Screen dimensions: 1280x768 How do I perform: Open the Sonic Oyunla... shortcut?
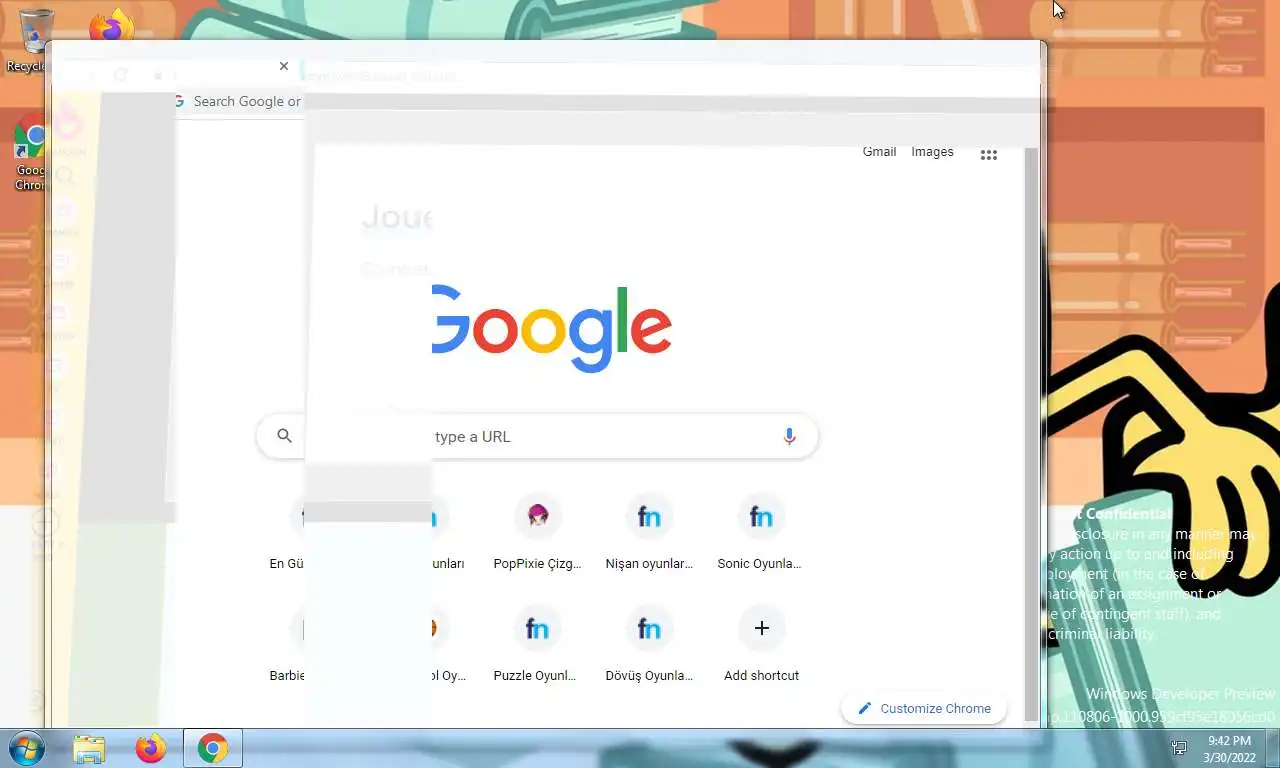[x=761, y=534]
